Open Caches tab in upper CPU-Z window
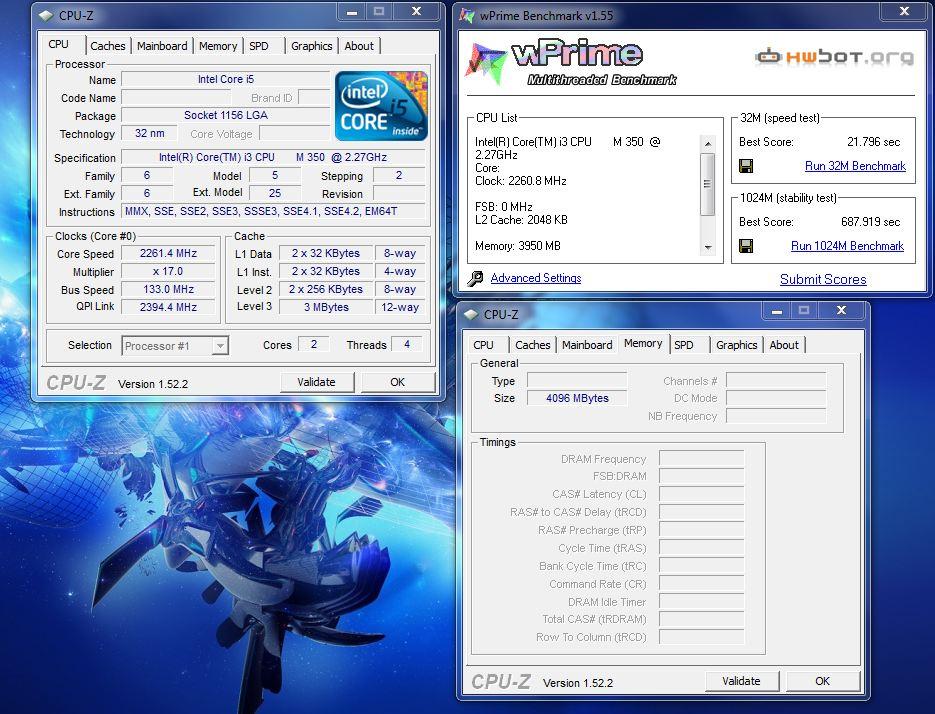The image size is (935, 714). pos(108,46)
